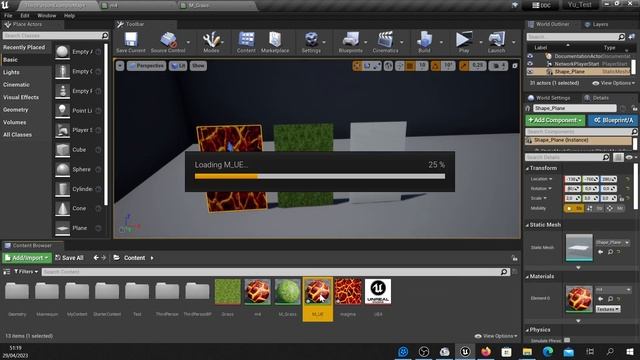This screenshot has height=360, width=640.
Task: Open Show viewport options dropdown
Action: click(198, 66)
